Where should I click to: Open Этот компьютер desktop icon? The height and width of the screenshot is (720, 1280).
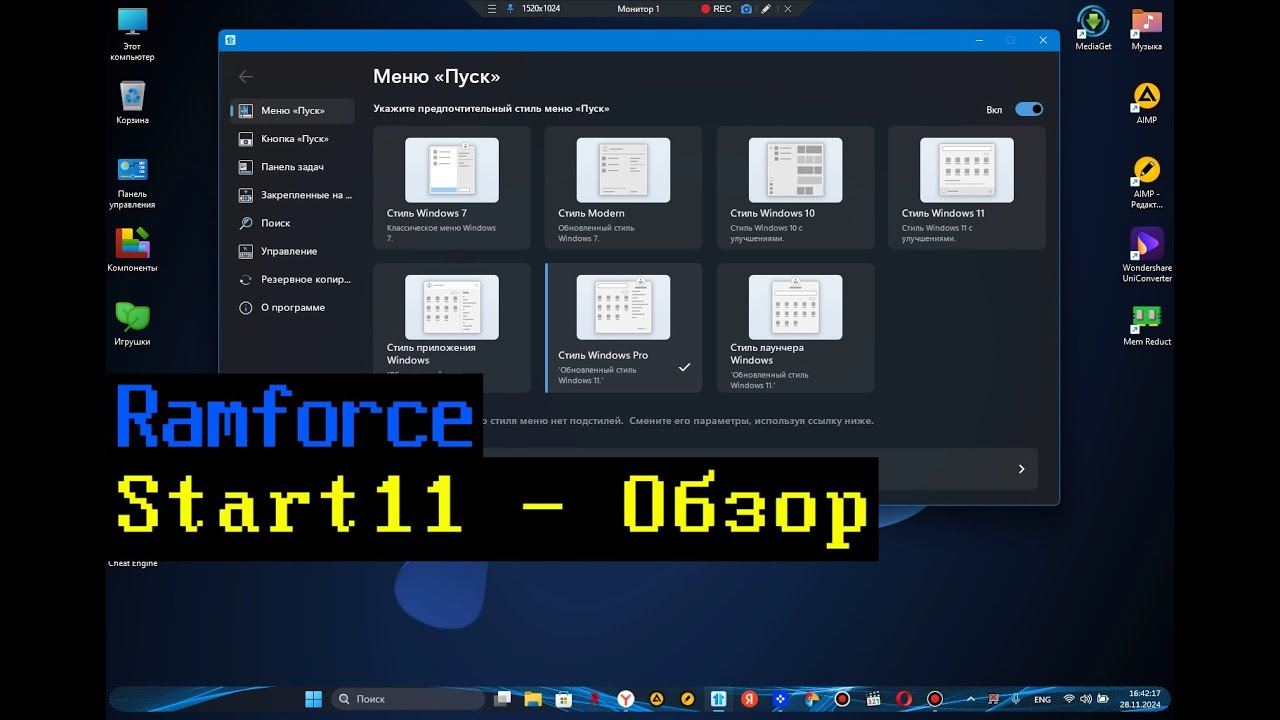[132, 34]
